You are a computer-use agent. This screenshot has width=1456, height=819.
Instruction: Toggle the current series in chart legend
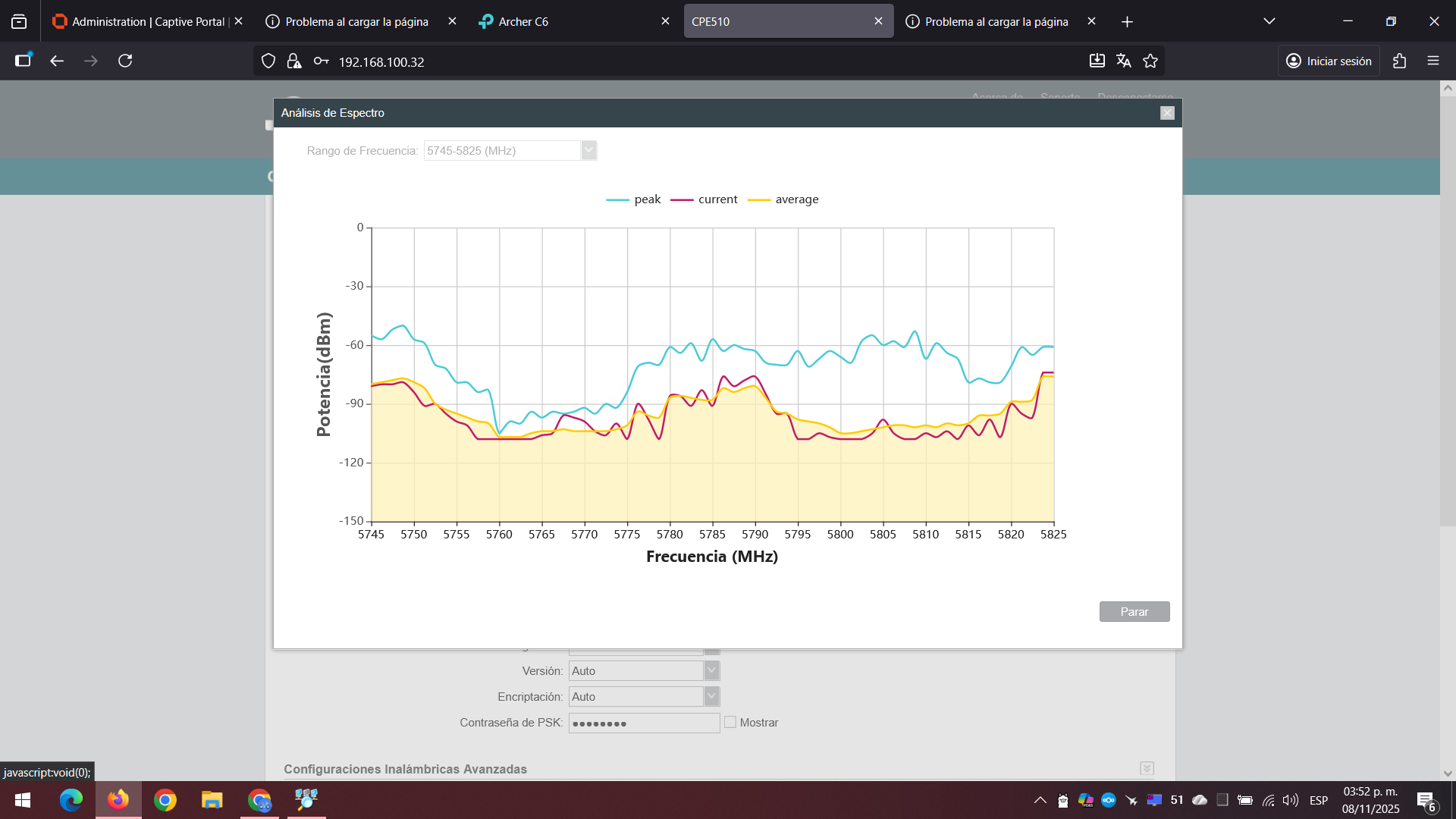(x=704, y=199)
